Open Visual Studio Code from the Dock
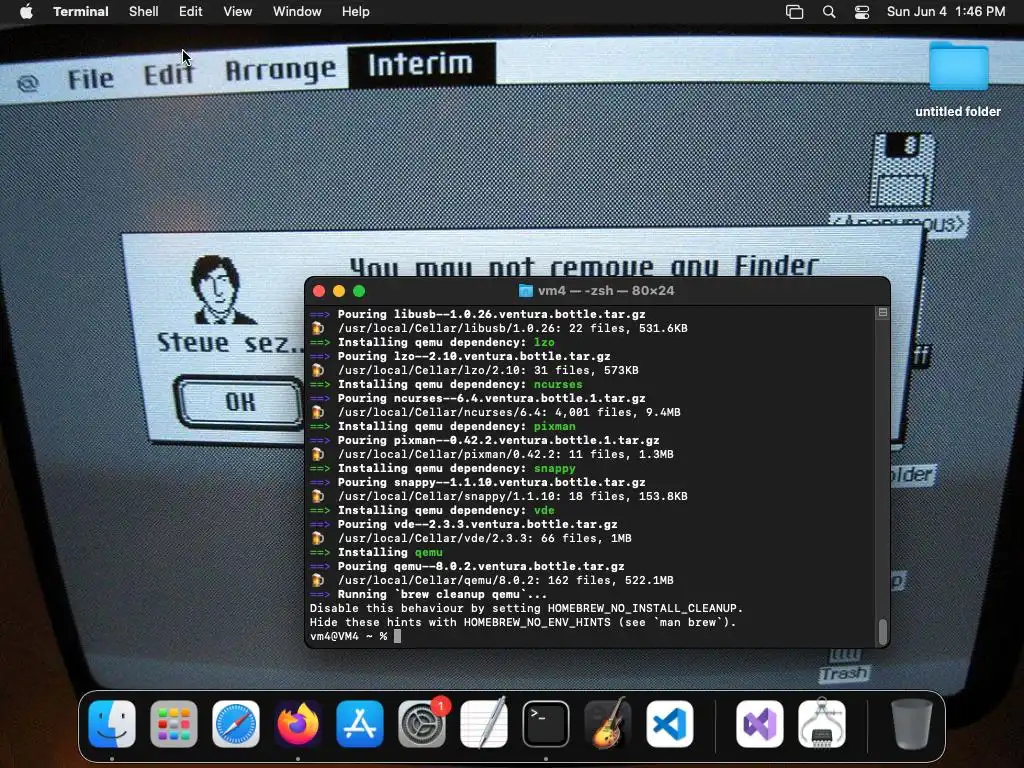Viewport: 1024px width, 768px height. pos(670,724)
